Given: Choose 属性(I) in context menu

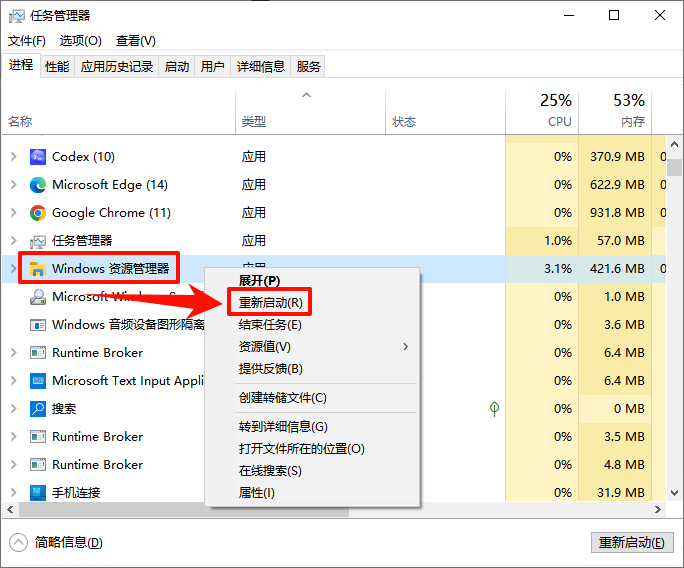Looking at the screenshot, I should pos(311,493).
